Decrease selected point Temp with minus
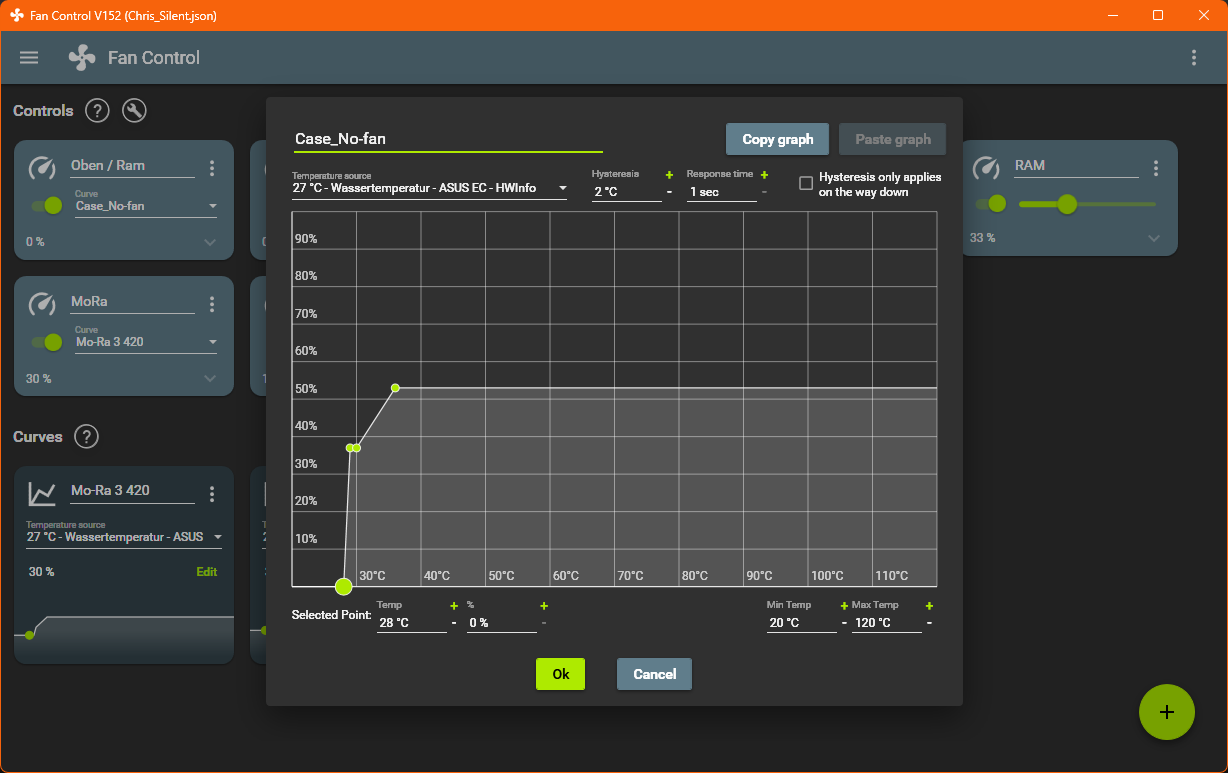Viewport: 1228px width, 773px height. tap(454, 623)
